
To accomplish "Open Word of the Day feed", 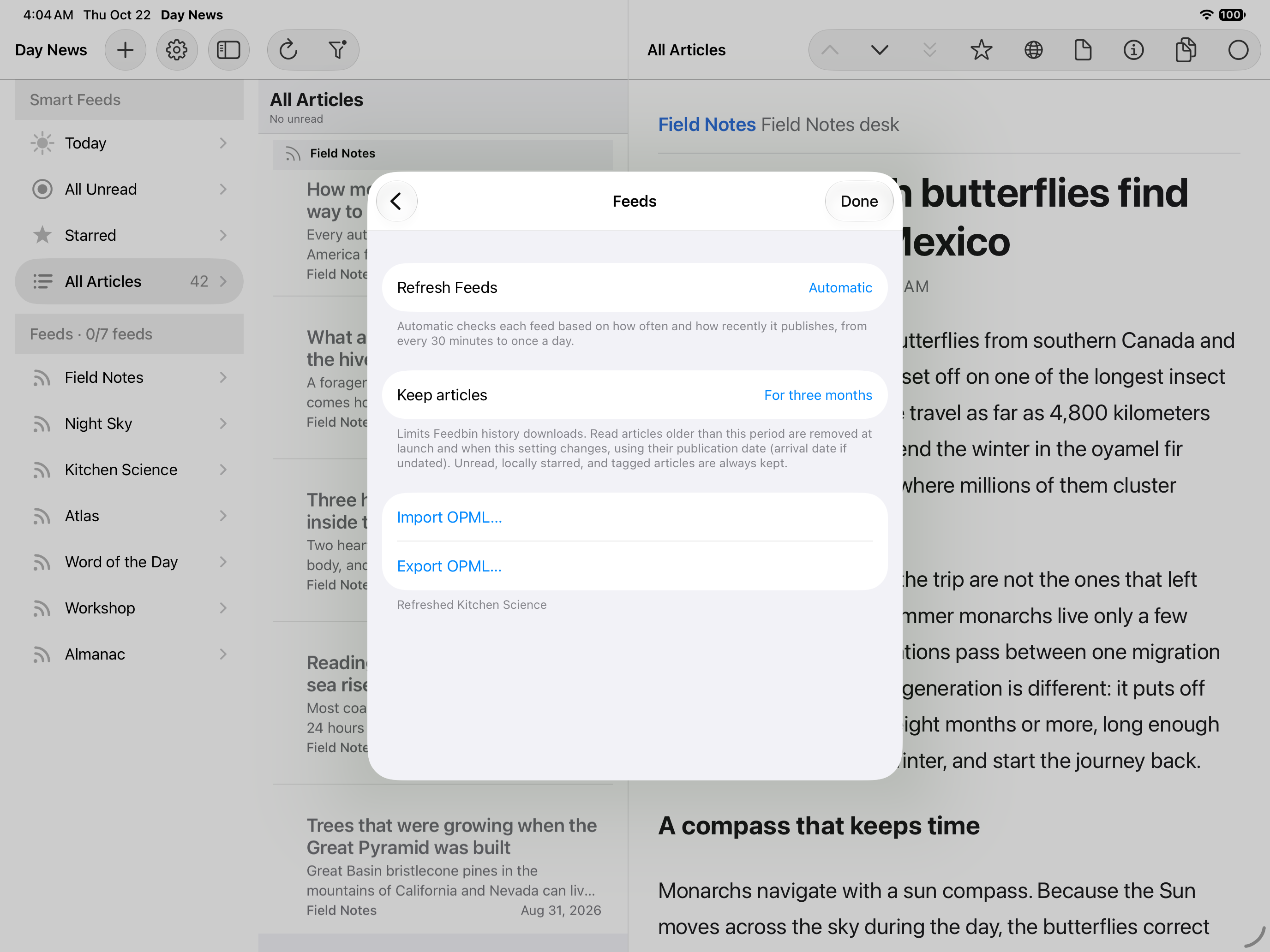I will (129, 562).
